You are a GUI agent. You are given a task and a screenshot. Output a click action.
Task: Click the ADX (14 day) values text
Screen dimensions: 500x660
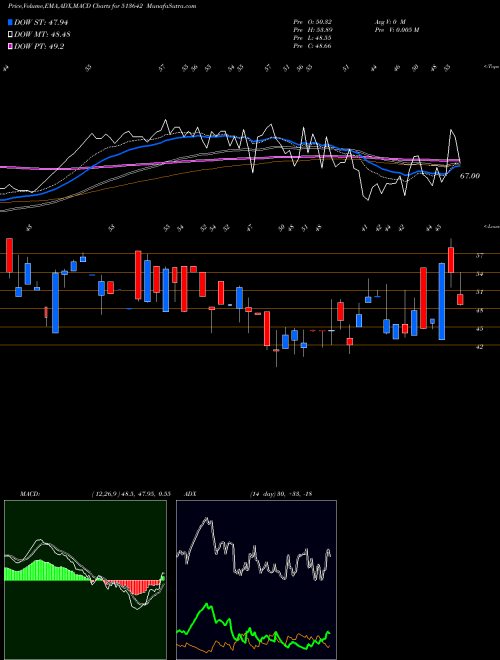(281, 493)
